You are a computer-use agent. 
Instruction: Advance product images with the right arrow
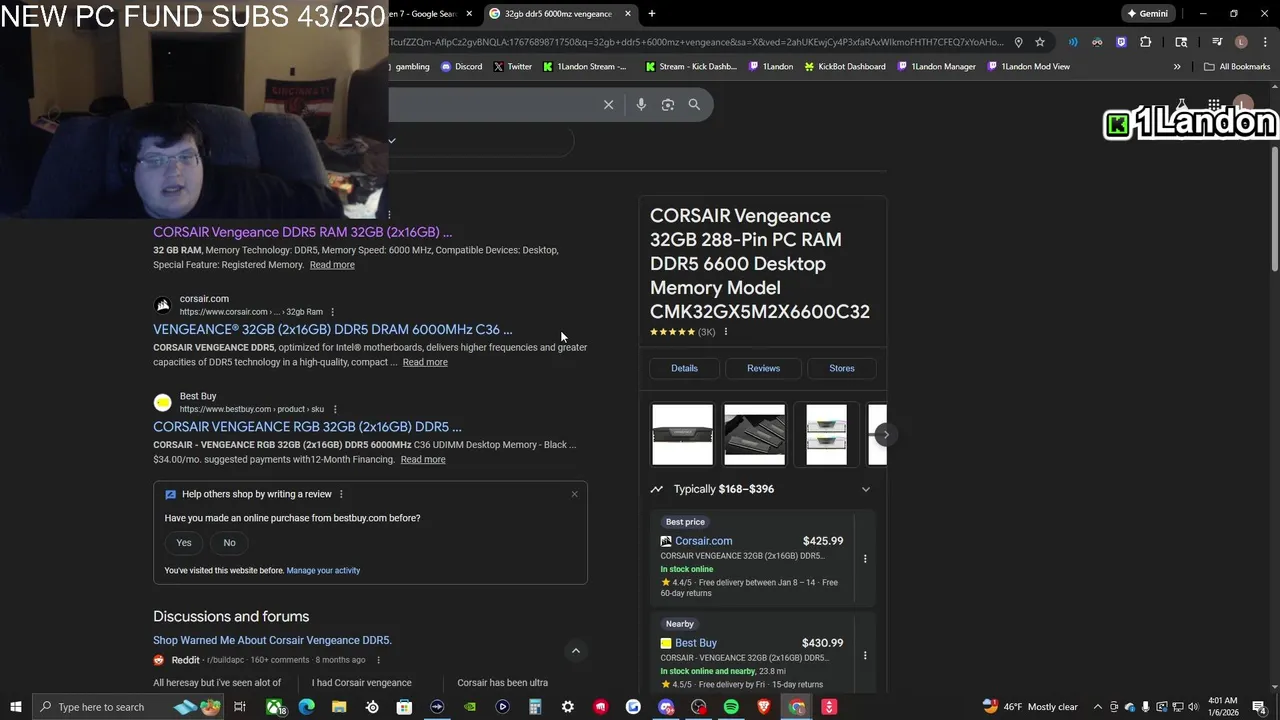[885, 434]
